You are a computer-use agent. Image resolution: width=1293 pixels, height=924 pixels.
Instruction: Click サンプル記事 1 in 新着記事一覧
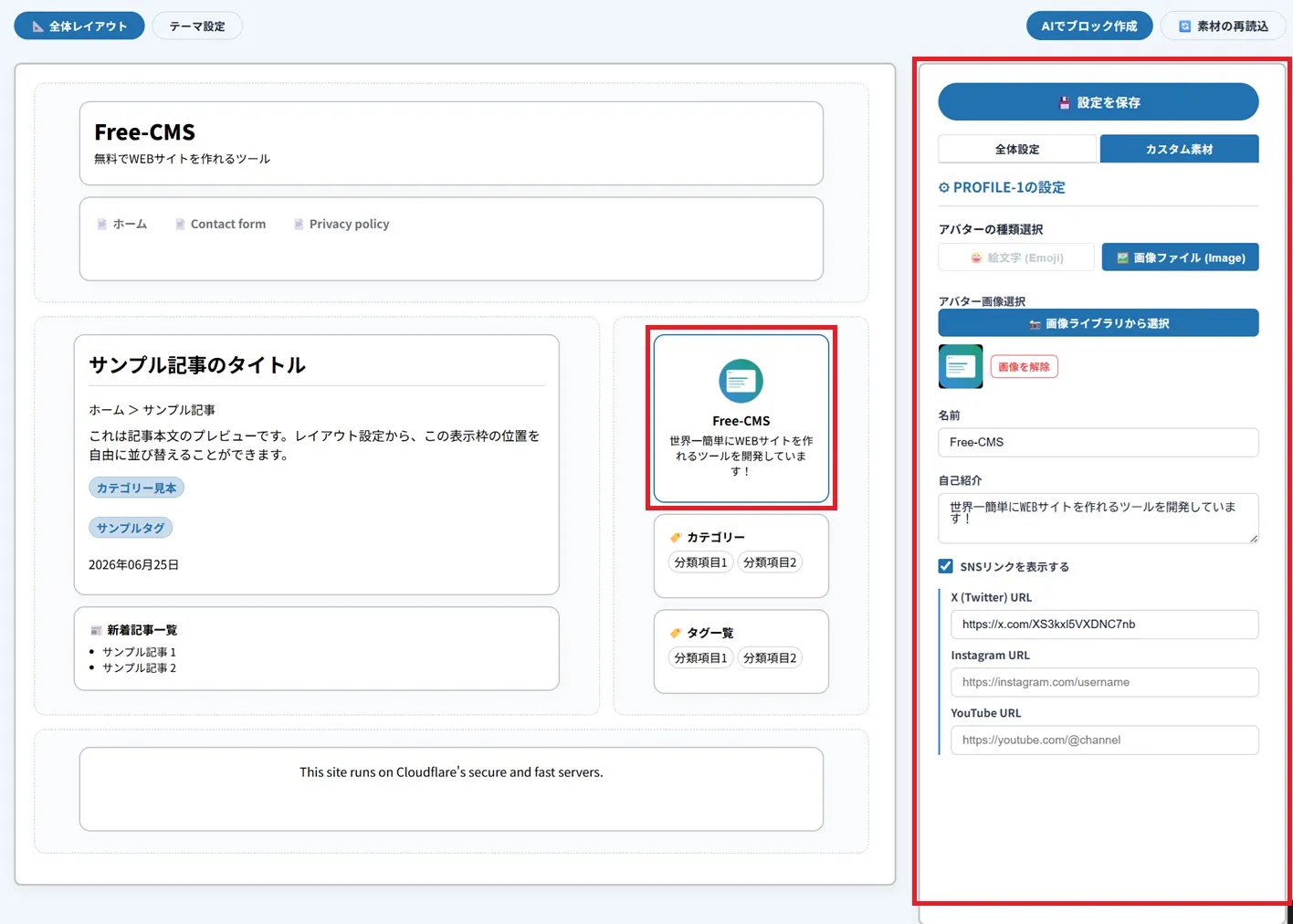click(x=139, y=652)
